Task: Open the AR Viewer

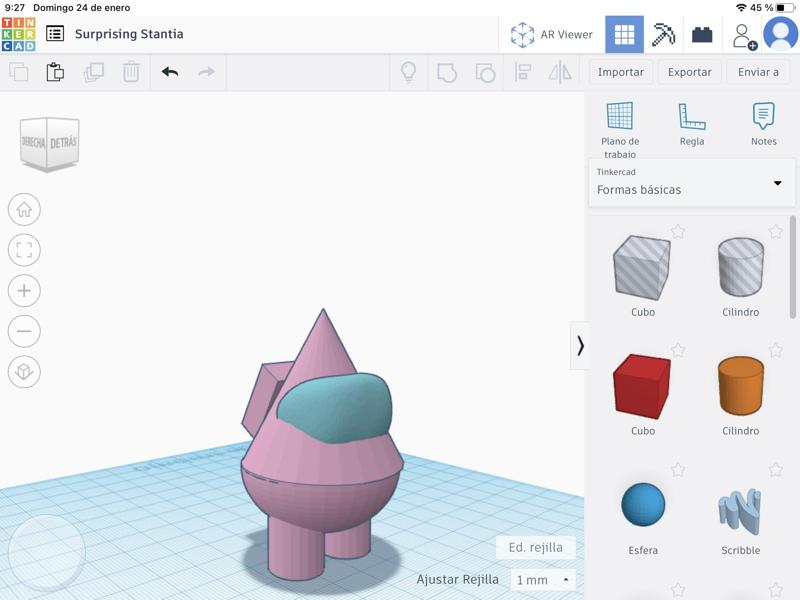Action: pyautogui.click(x=551, y=34)
